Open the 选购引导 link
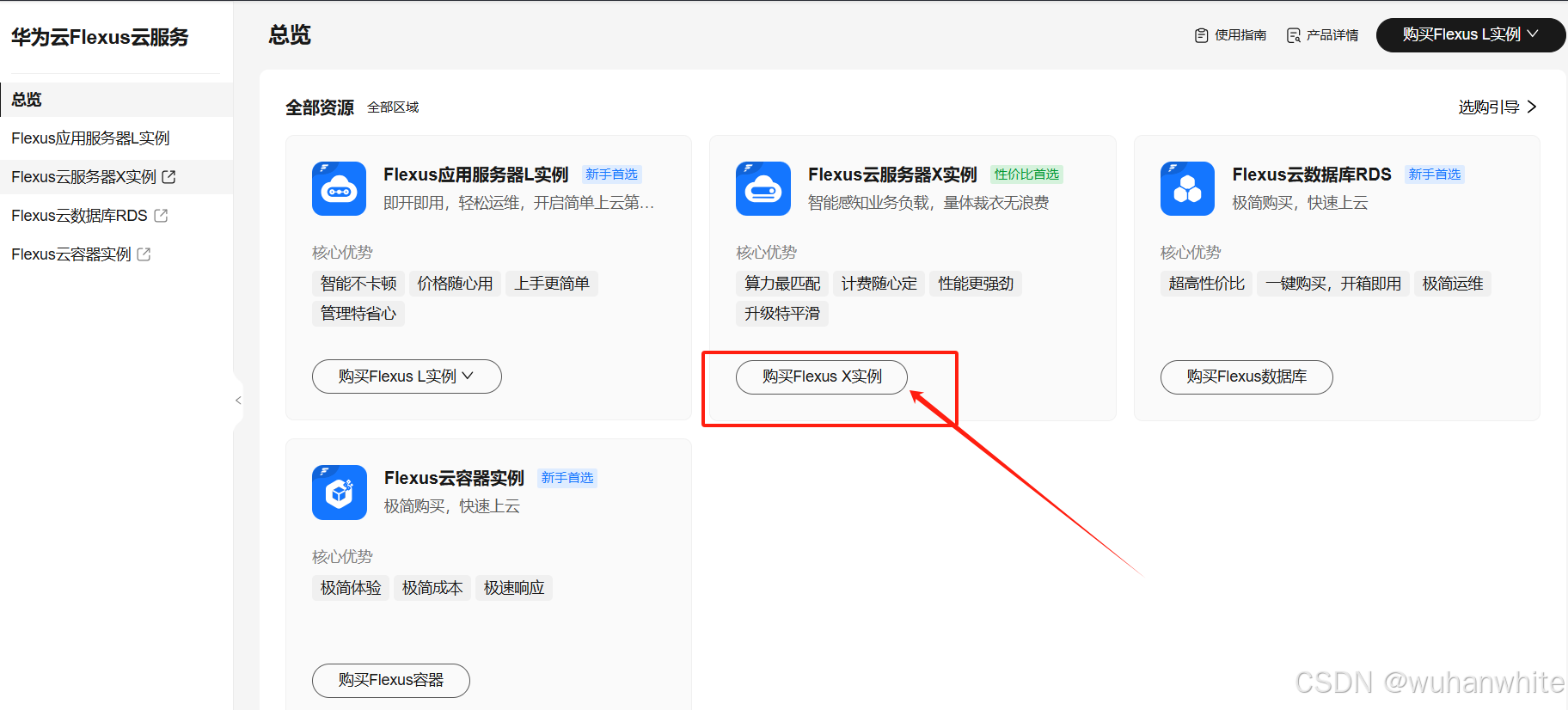This screenshot has width=1568, height=710. click(x=1498, y=107)
